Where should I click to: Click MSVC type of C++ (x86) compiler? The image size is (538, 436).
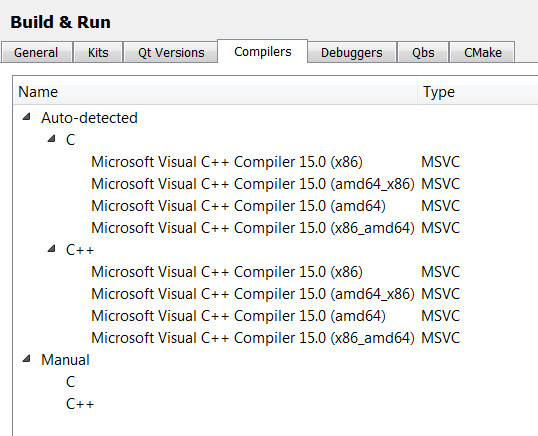pyautogui.click(x=441, y=272)
